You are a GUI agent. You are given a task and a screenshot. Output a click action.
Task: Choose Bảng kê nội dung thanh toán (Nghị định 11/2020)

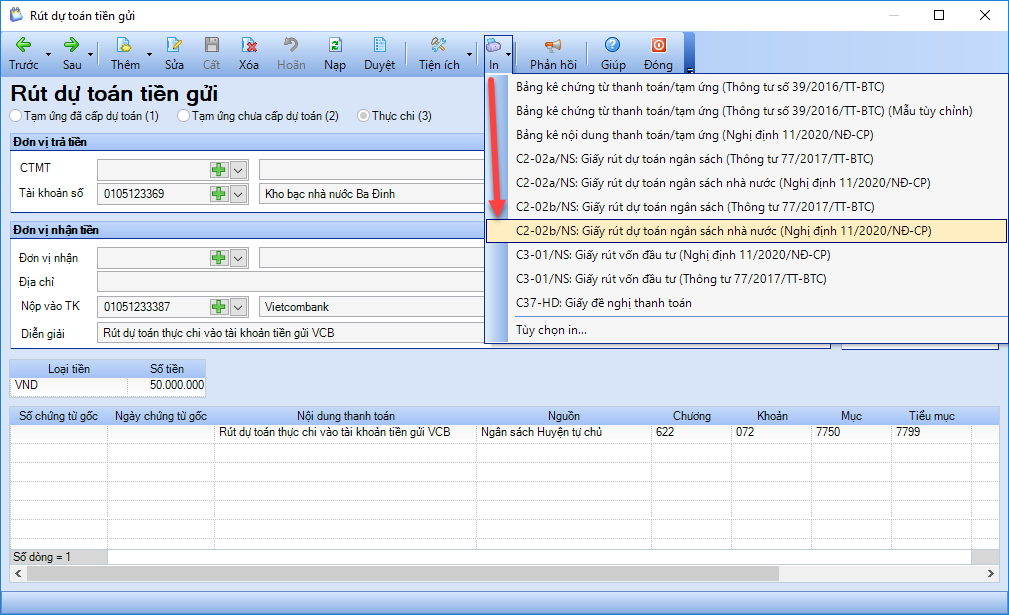coord(745,134)
